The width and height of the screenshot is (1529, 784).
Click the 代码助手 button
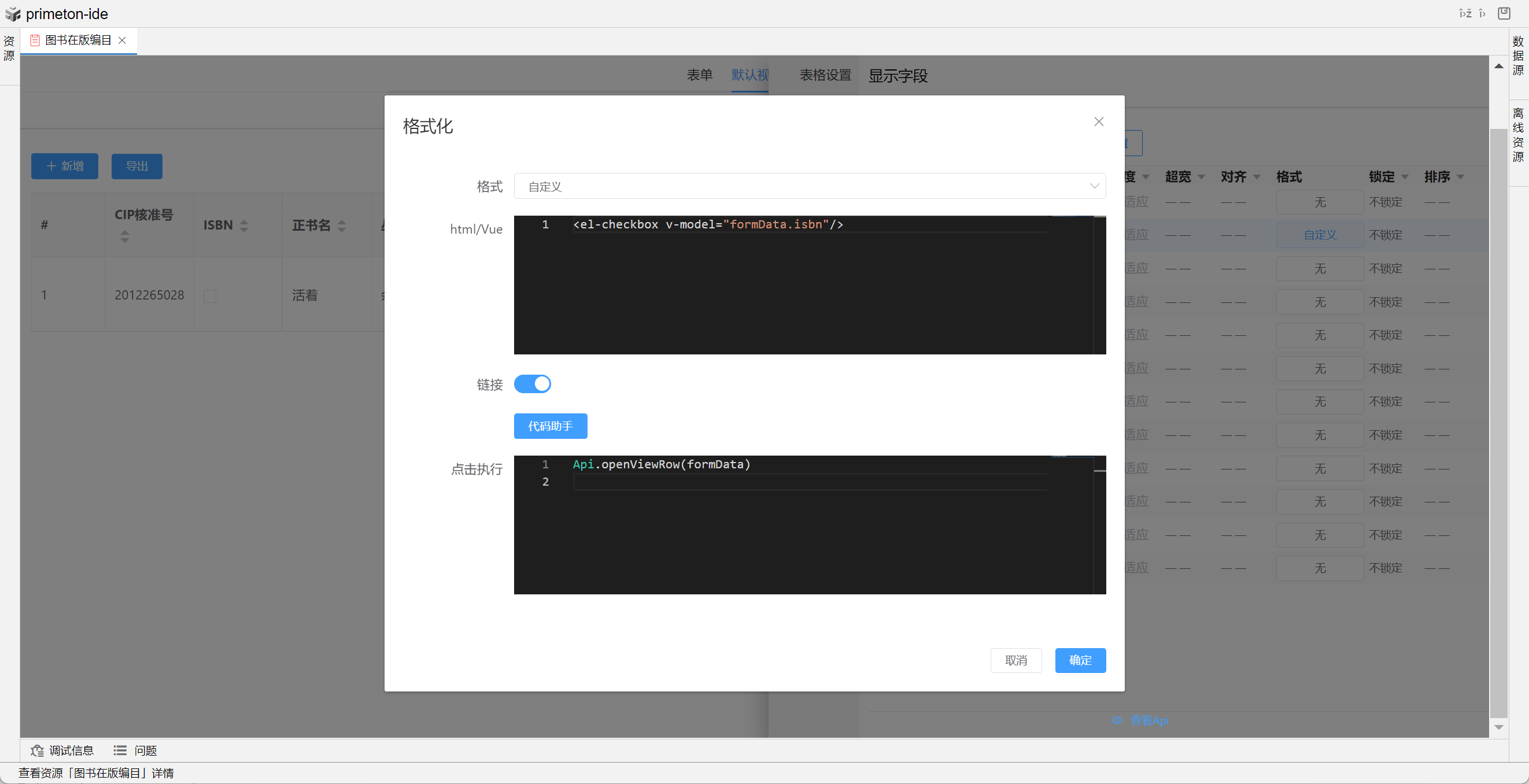click(550, 426)
